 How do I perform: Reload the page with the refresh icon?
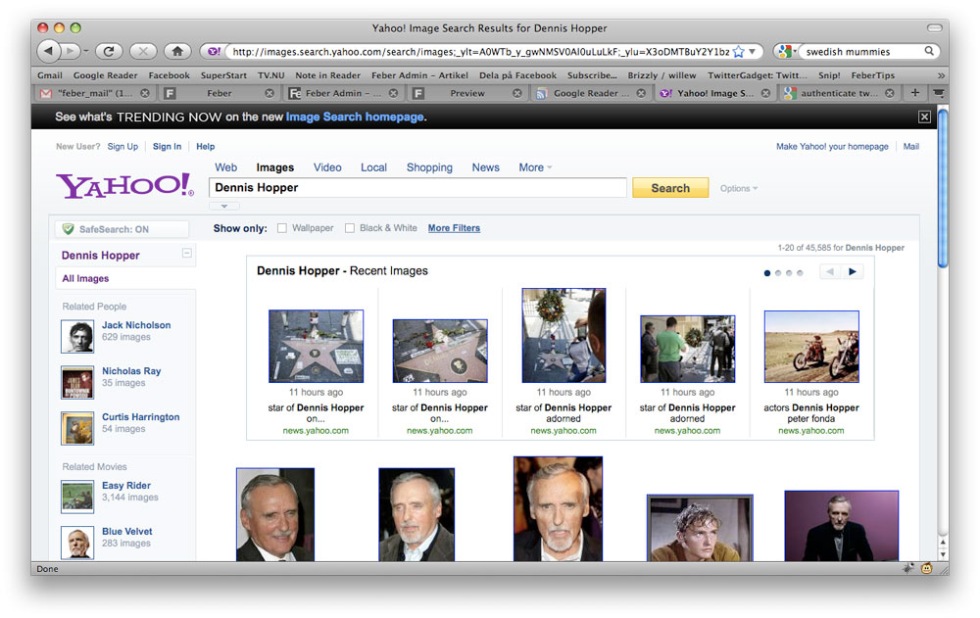click(x=108, y=51)
